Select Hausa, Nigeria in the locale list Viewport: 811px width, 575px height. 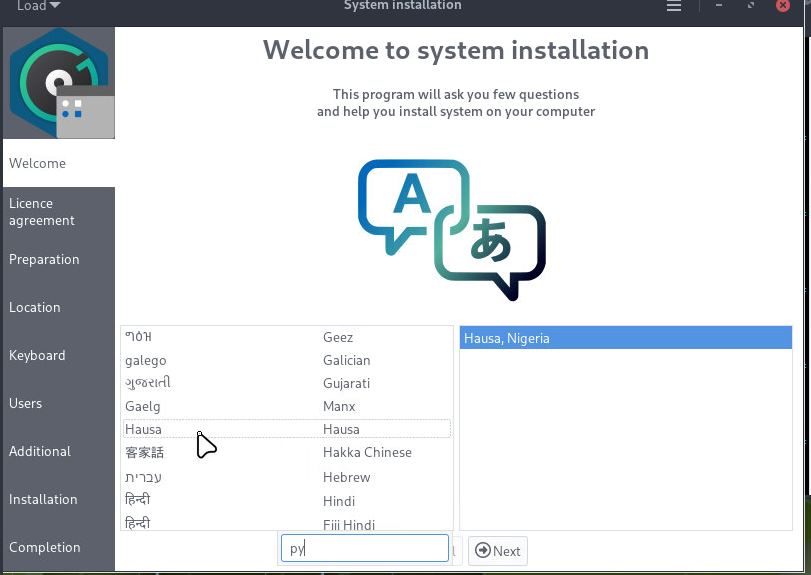(x=624, y=338)
